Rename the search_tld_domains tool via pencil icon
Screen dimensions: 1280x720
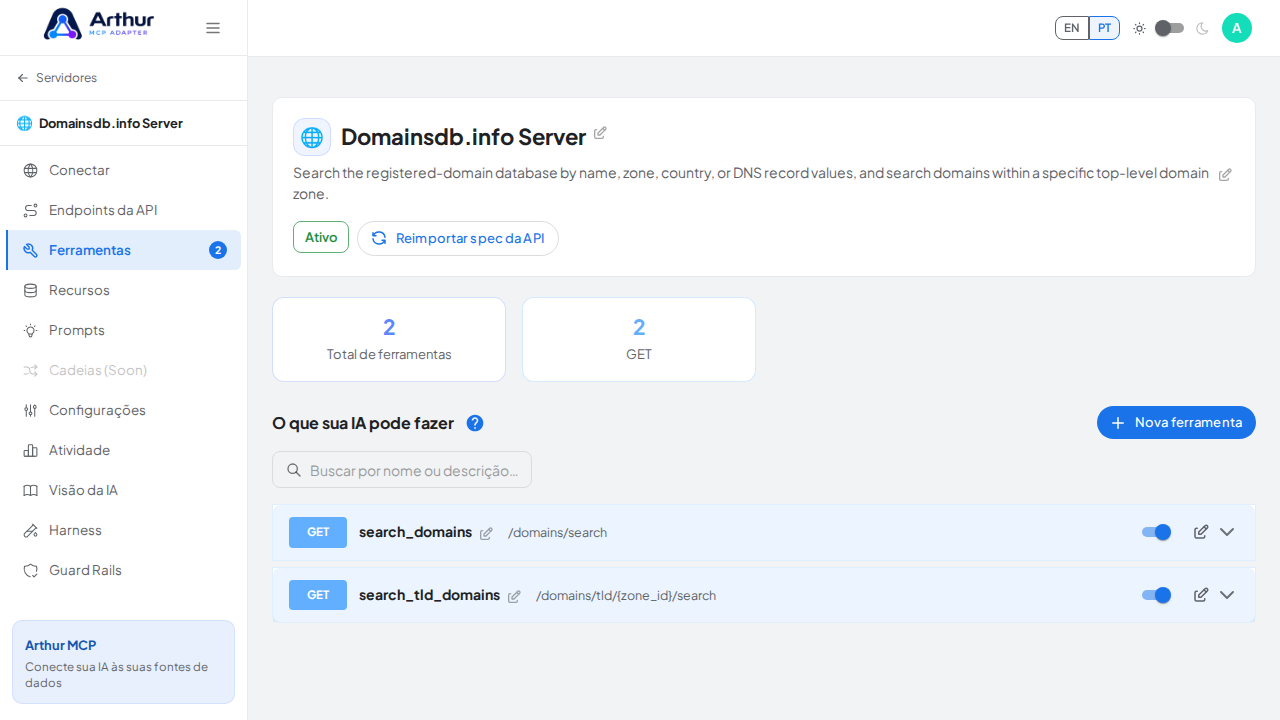click(514, 596)
